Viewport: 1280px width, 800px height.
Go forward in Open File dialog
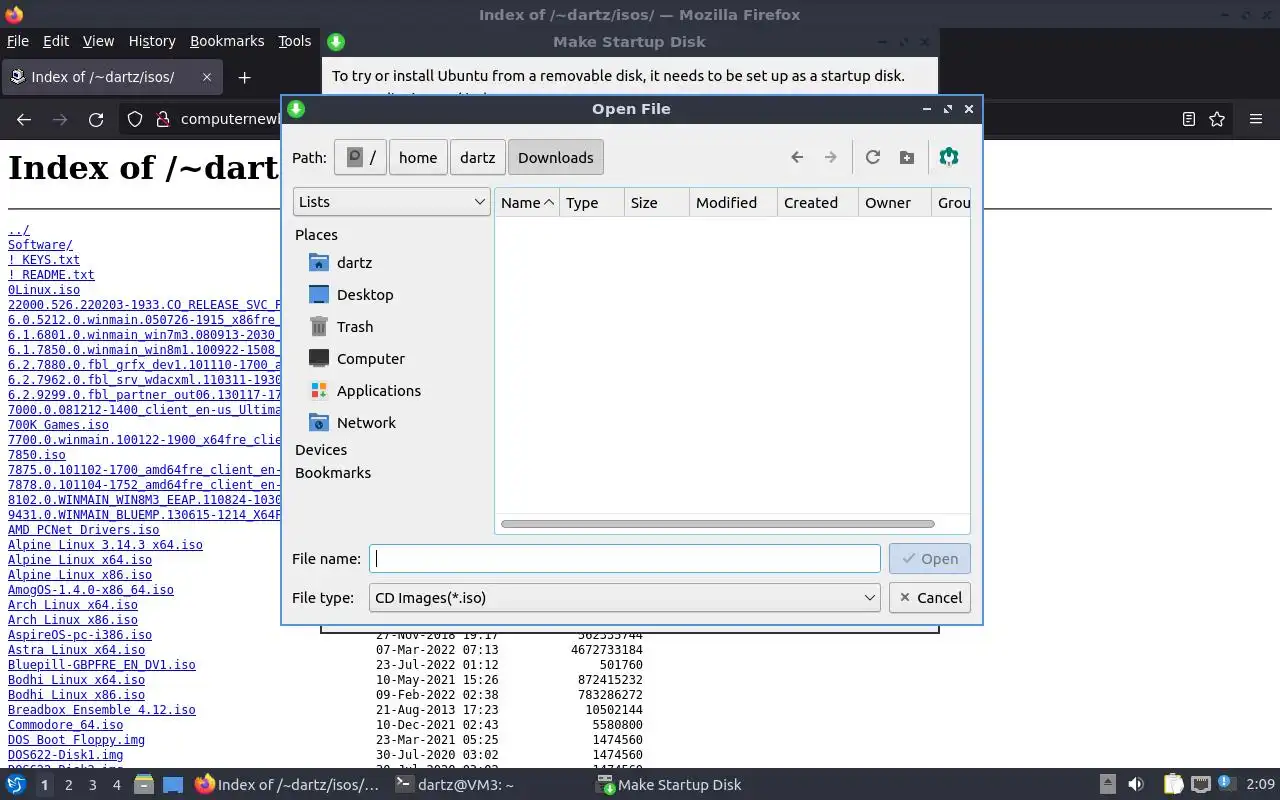[830, 157]
